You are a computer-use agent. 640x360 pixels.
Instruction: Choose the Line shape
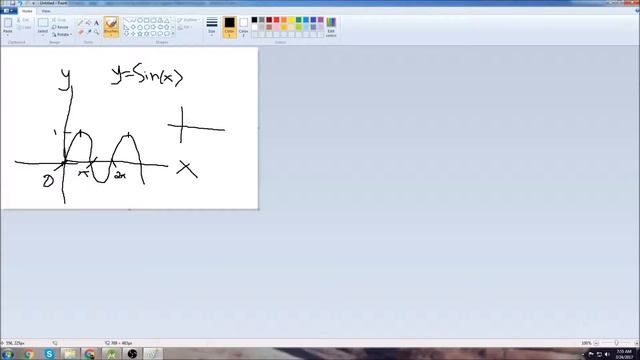click(126, 20)
